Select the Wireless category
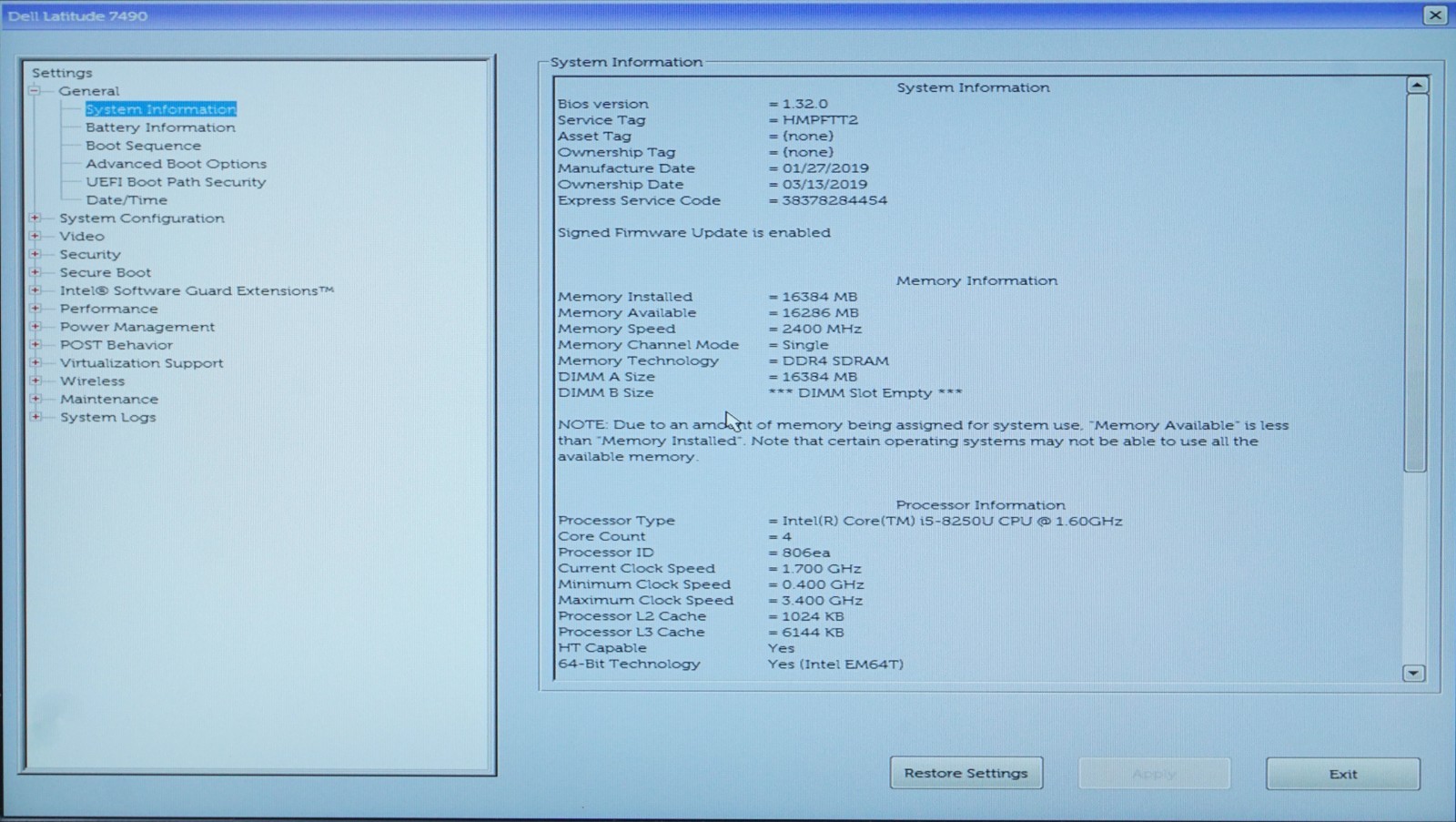Screen dimensions: 1456x822 pos(92,381)
